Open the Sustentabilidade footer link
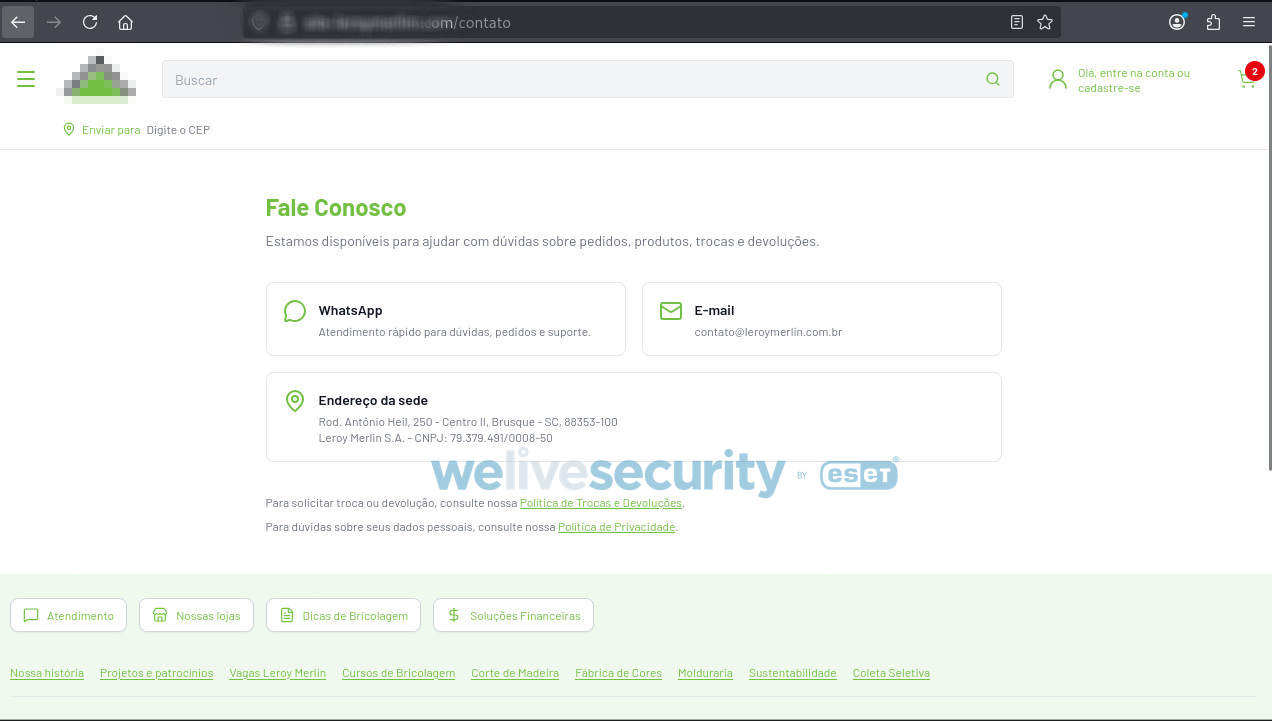This screenshot has width=1272, height=721. (x=793, y=673)
